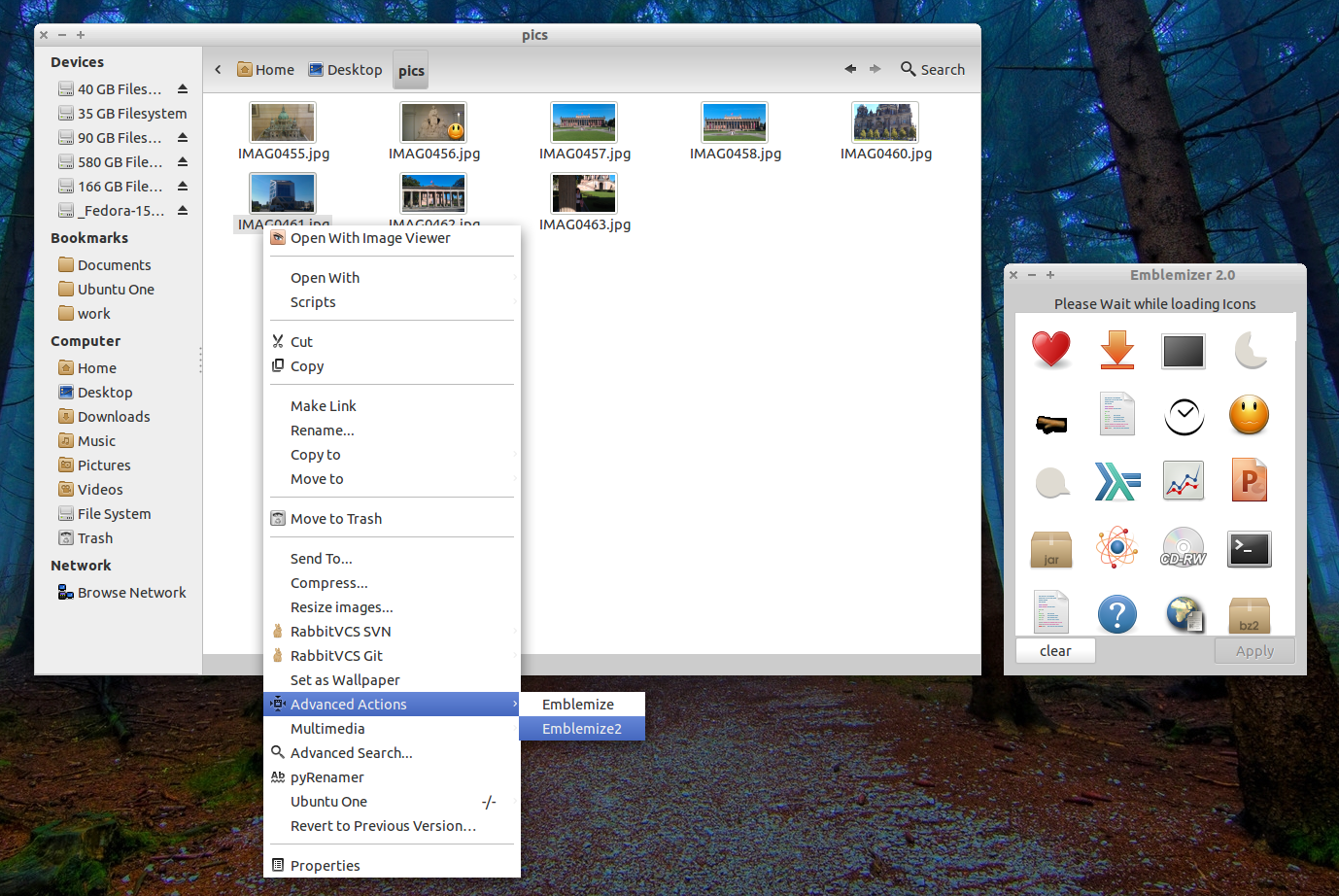Choose Emblemize2 from Advanced Actions
1339x896 pixels.
click(580, 728)
